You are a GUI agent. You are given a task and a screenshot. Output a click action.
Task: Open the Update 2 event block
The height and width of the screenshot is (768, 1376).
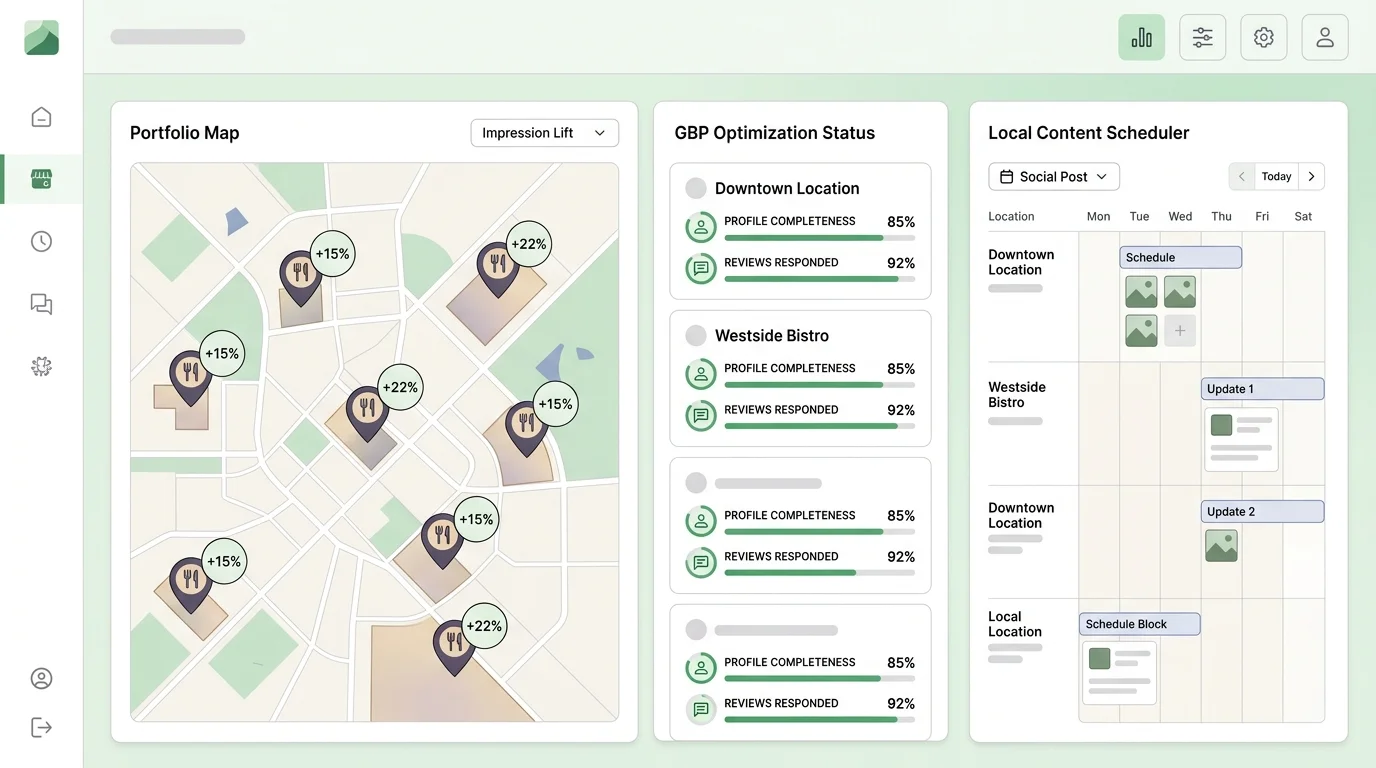pos(1262,511)
